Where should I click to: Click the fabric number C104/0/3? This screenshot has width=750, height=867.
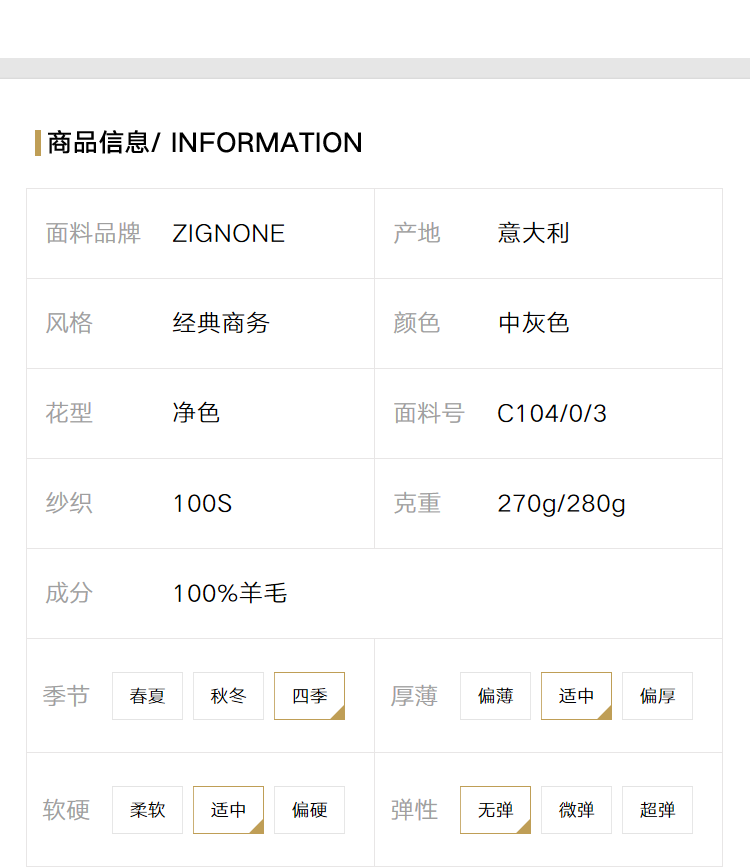coord(551,414)
